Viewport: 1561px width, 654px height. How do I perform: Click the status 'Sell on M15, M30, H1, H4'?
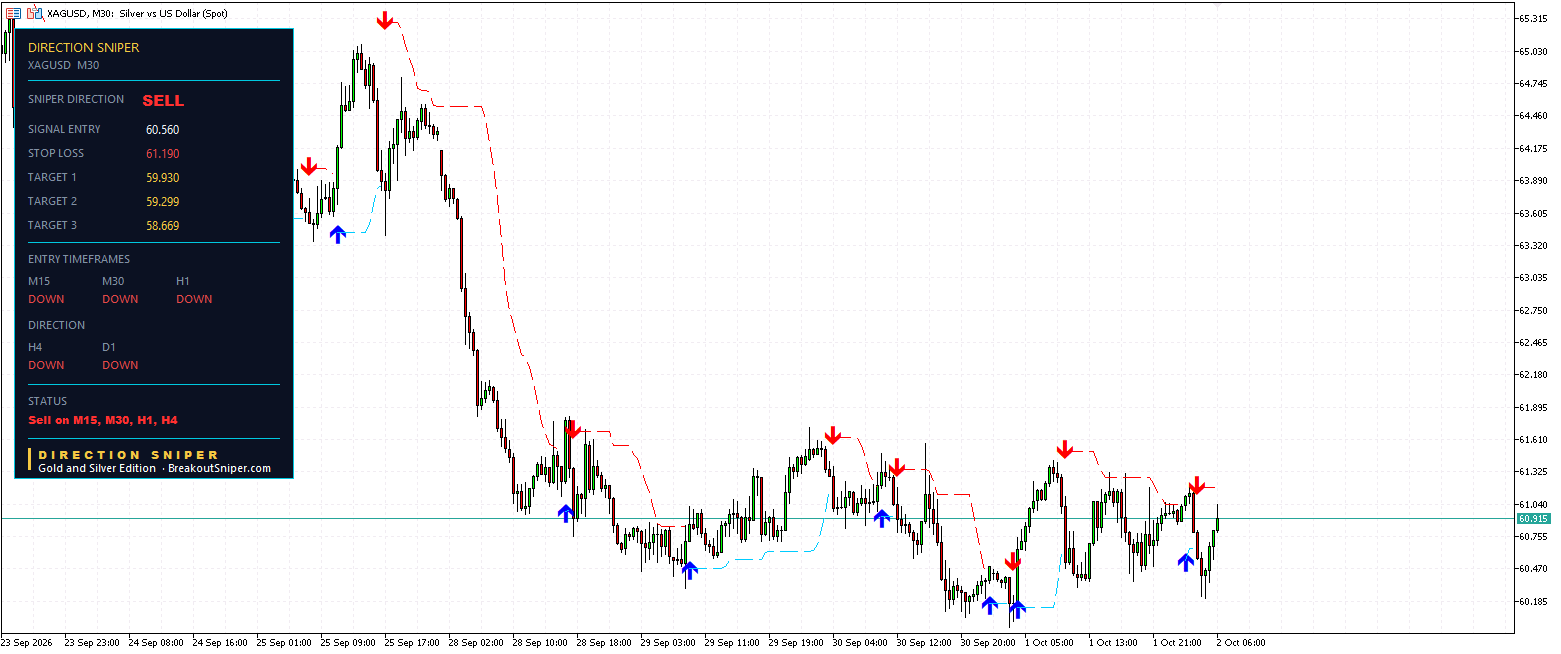[x=103, y=421]
